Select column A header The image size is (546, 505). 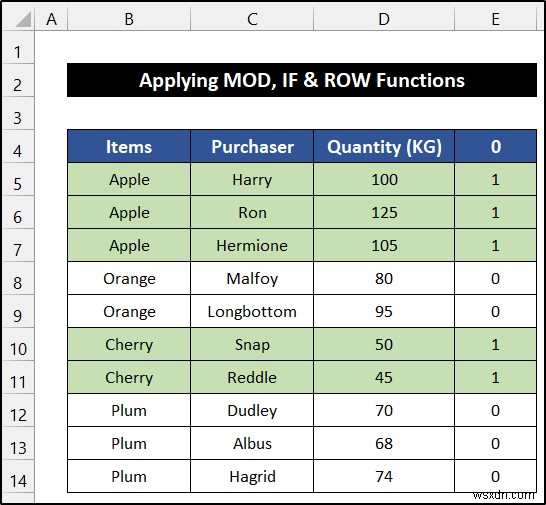pyautogui.click(x=51, y=19)
